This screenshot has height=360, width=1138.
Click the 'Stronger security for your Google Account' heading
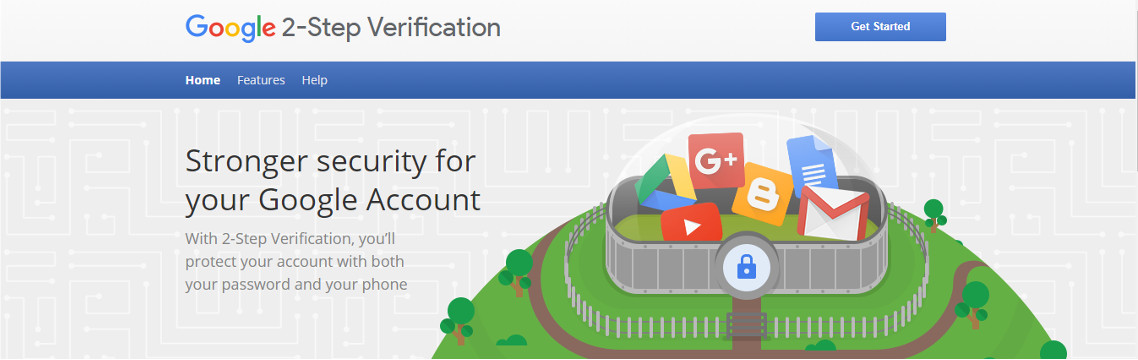[x=332, y=180]
